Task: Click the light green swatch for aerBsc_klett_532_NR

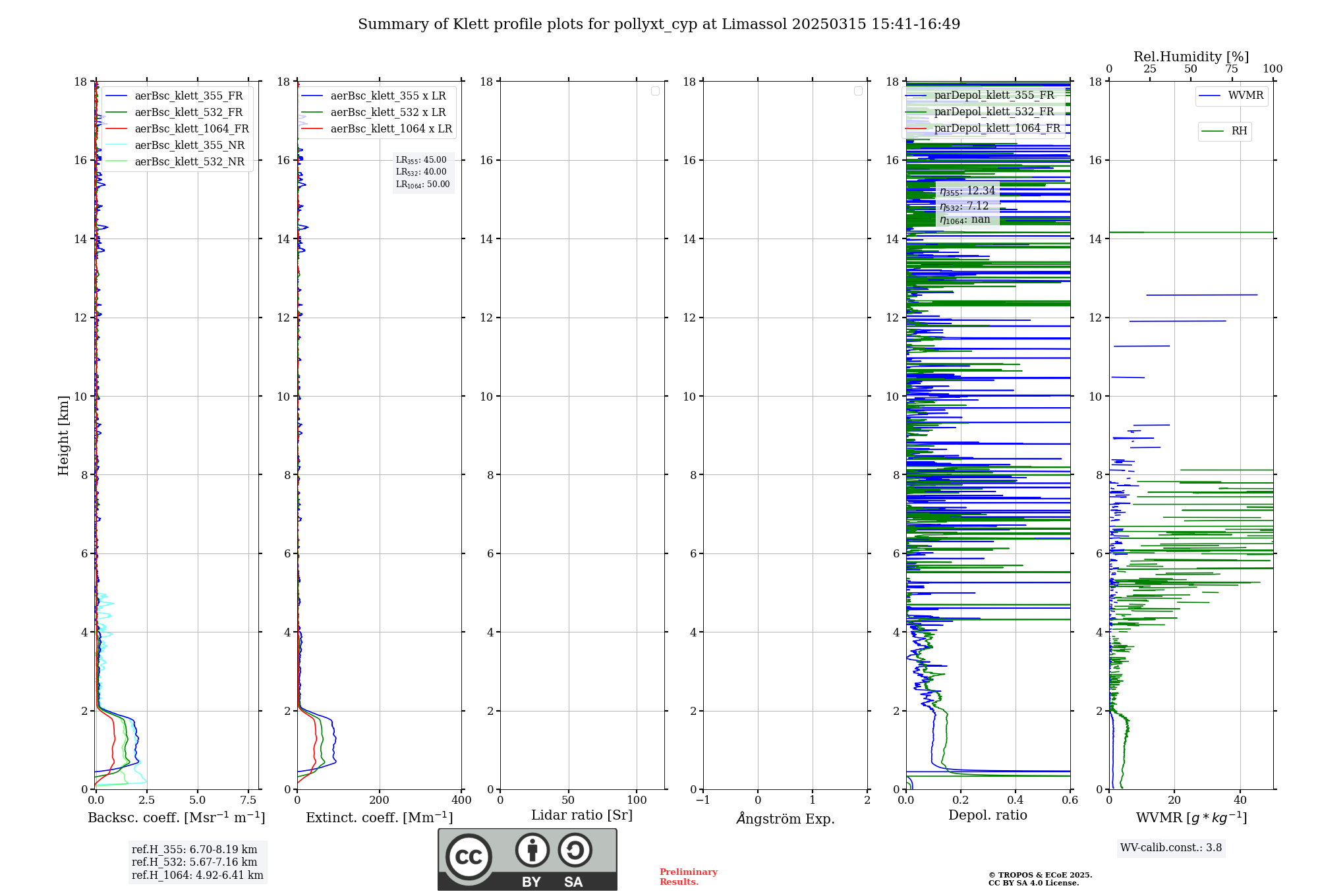Action: pyautogui.click(x=117, y=162)
